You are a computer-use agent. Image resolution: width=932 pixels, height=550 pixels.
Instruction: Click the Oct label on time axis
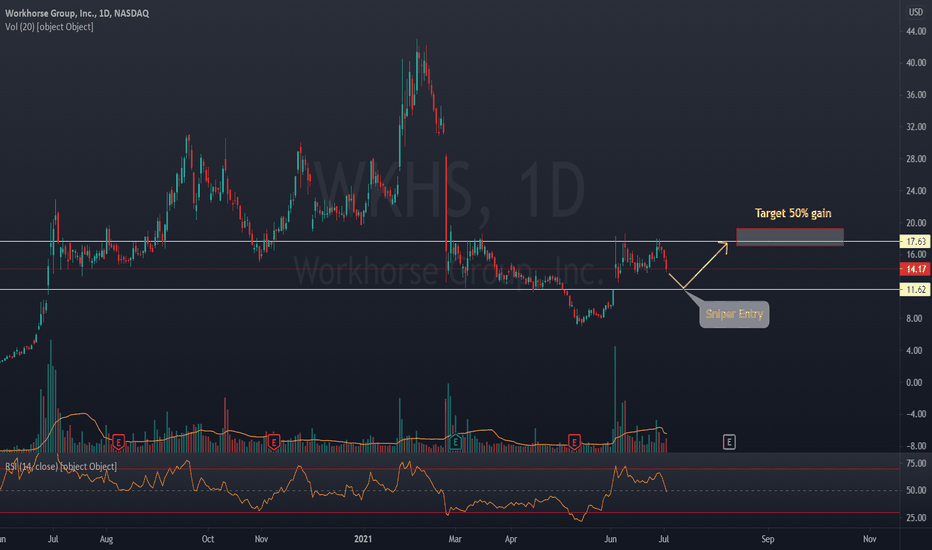[x=207, y=539]
